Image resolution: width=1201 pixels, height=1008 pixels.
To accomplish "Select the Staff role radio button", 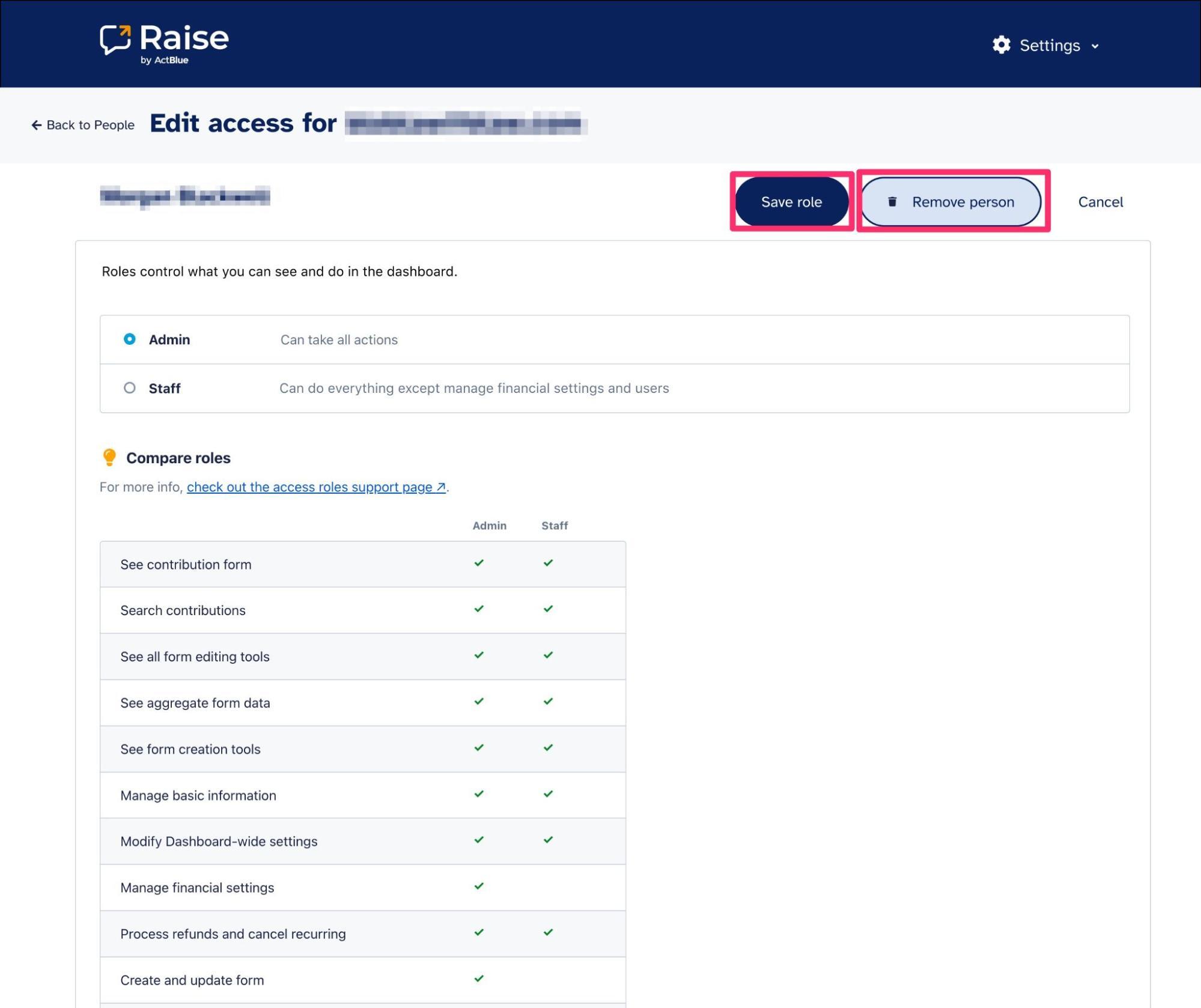I will (x=129, y=388).
